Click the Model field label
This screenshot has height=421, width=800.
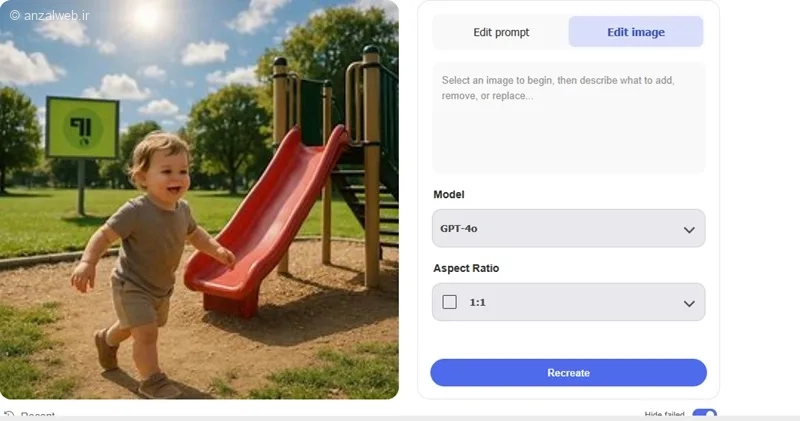pyautogui.click(x=448, y=194)
